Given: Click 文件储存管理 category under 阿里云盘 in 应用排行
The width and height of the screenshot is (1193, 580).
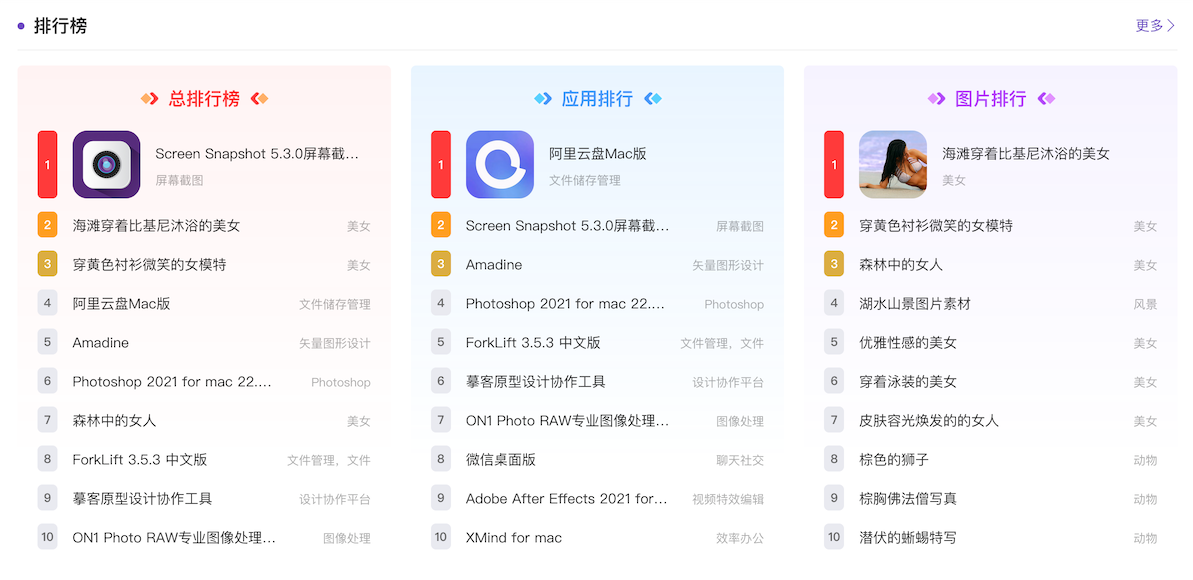Looking at the screenshot, I should point(585,180).
